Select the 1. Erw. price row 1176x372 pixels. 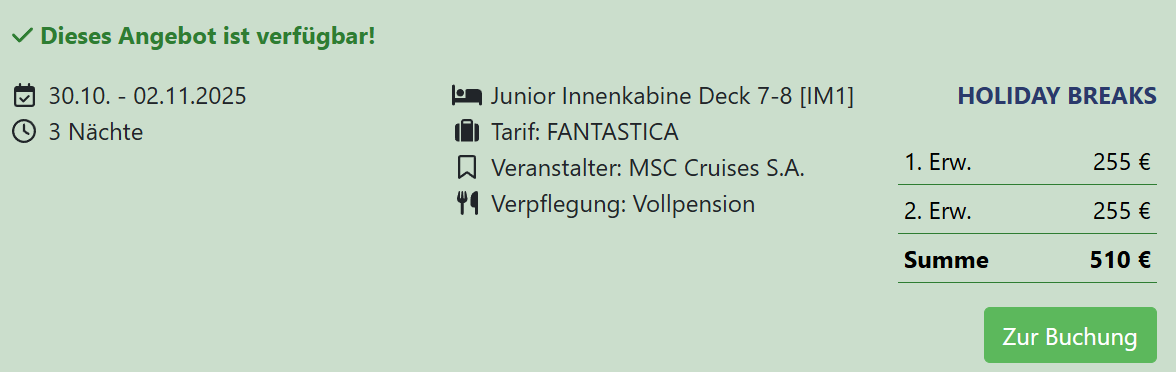1028,162
